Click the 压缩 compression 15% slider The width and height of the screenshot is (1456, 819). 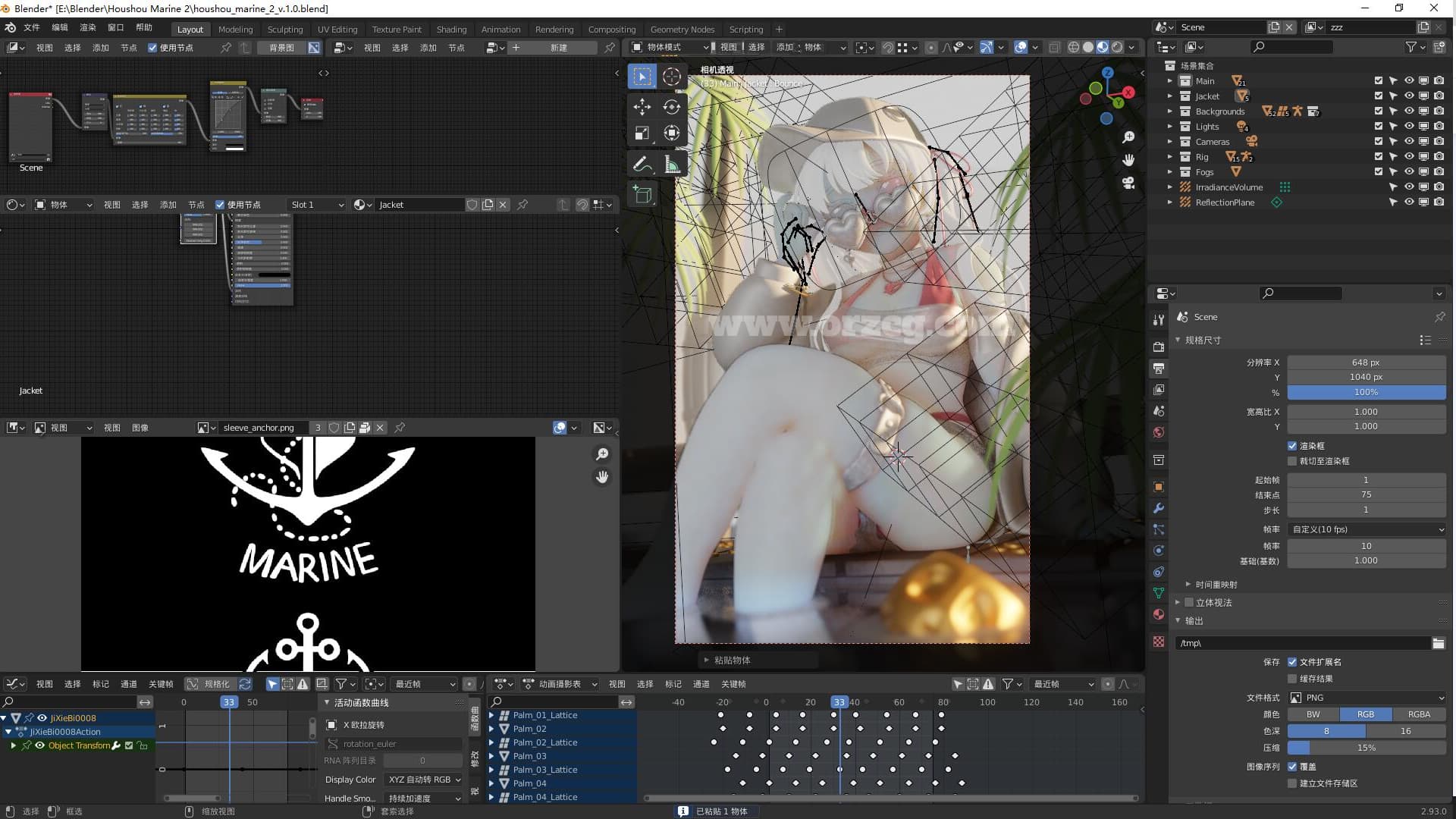pos(1367,748)
